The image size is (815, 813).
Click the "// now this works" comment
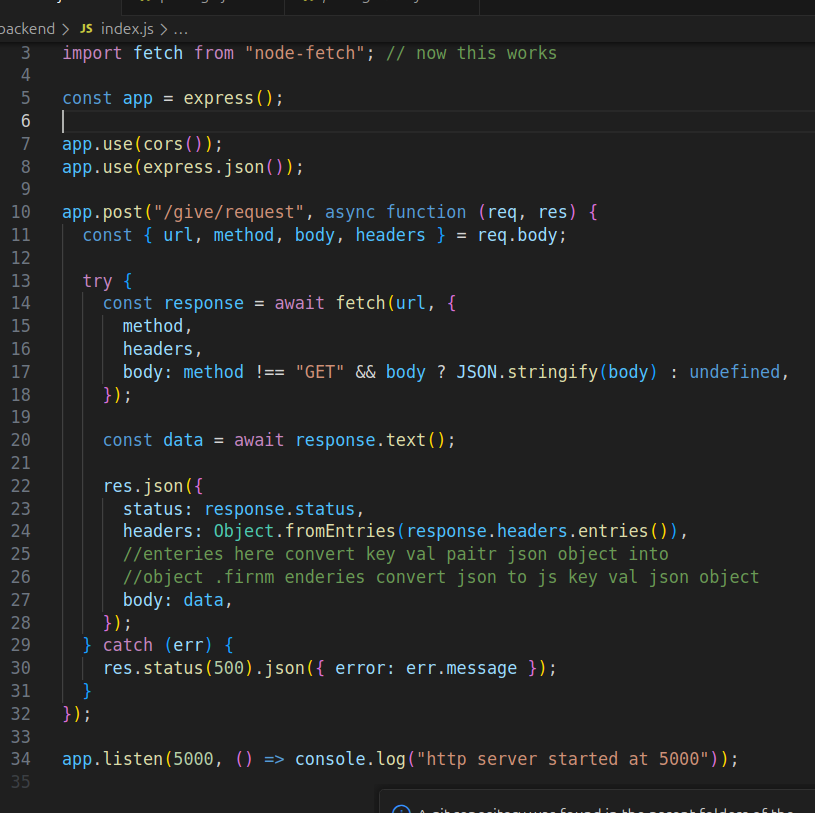pos(471,53)
